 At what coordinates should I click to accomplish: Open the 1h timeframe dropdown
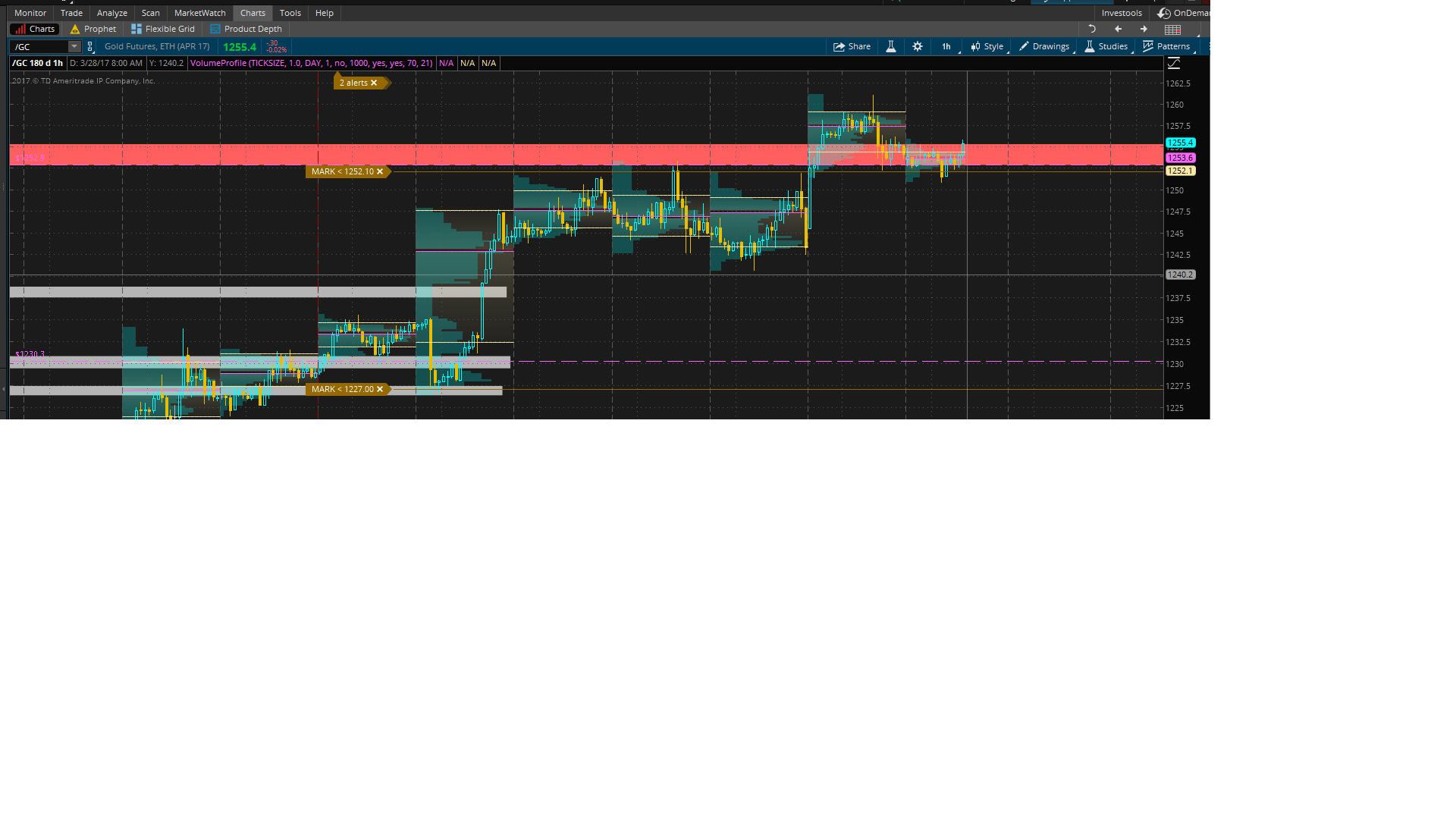(947, 46)
